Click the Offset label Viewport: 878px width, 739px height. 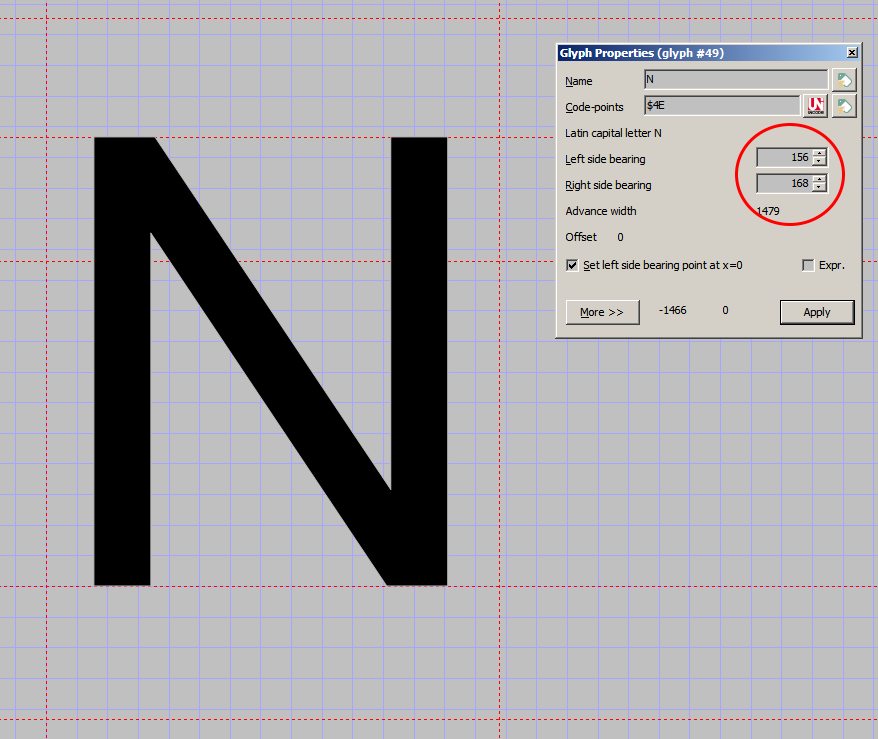pos(581,237)
